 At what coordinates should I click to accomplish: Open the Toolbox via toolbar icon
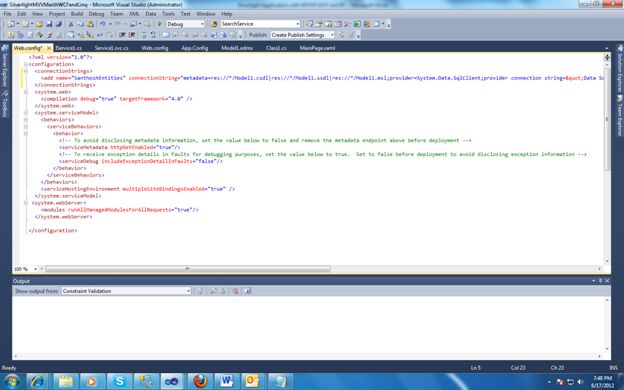click(x=347, y=24)
